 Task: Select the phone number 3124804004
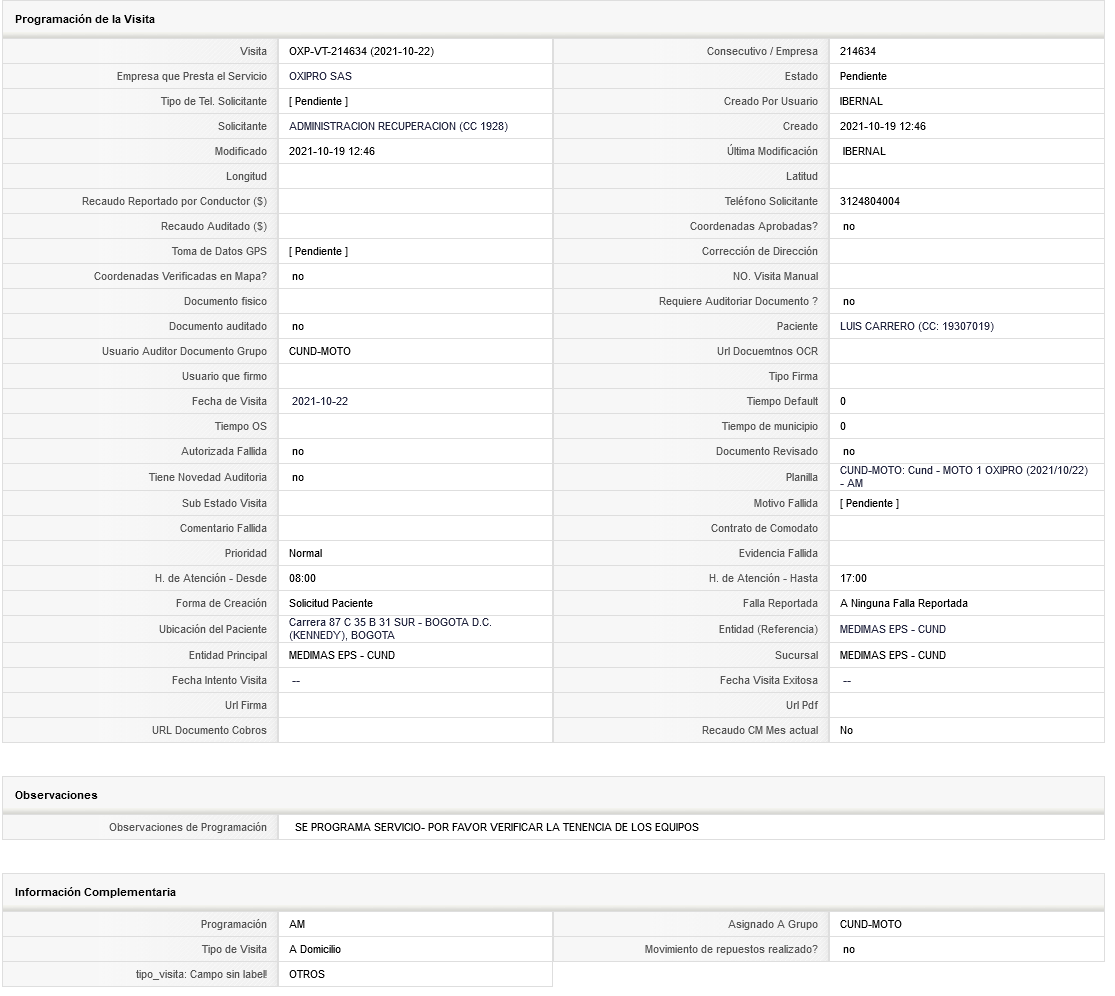(870, 201)
